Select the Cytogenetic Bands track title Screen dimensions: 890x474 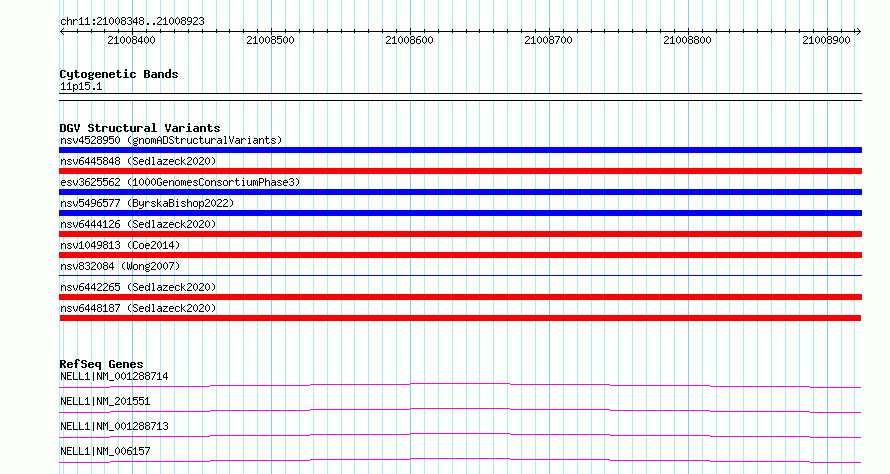coord(119,74)
